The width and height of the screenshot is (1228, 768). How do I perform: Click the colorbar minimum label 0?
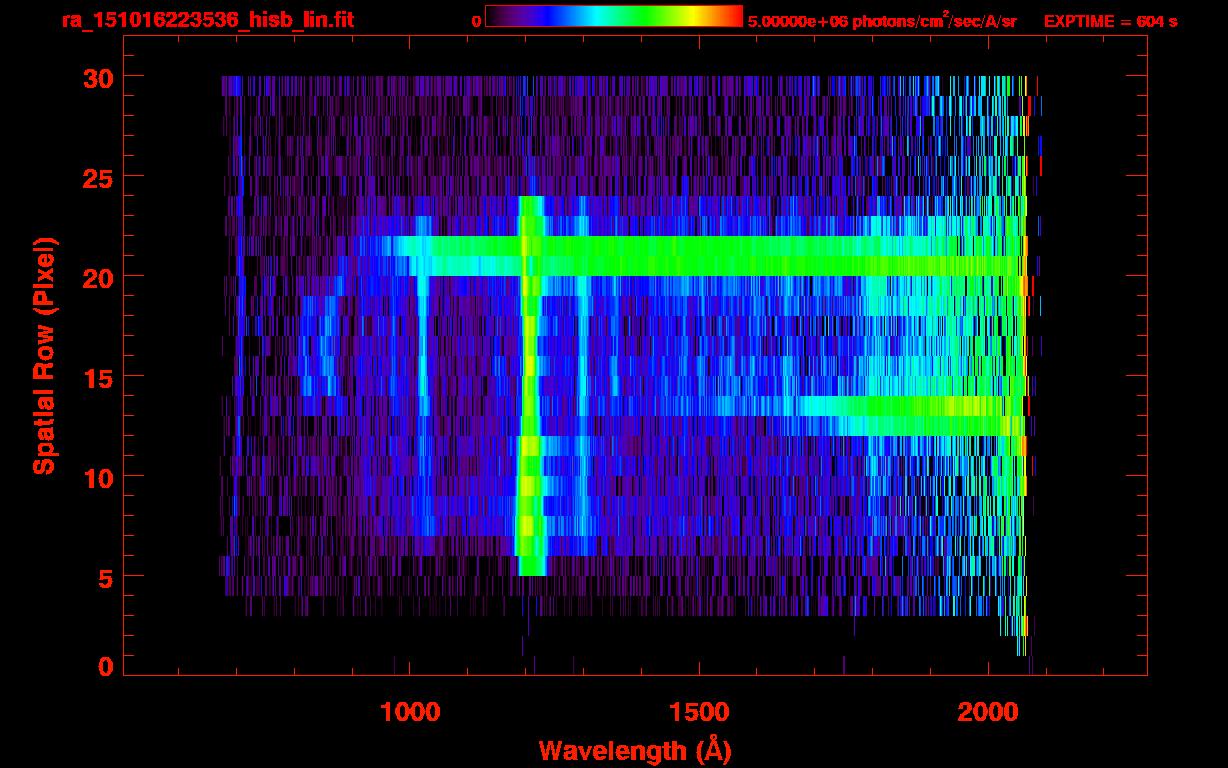476,21
